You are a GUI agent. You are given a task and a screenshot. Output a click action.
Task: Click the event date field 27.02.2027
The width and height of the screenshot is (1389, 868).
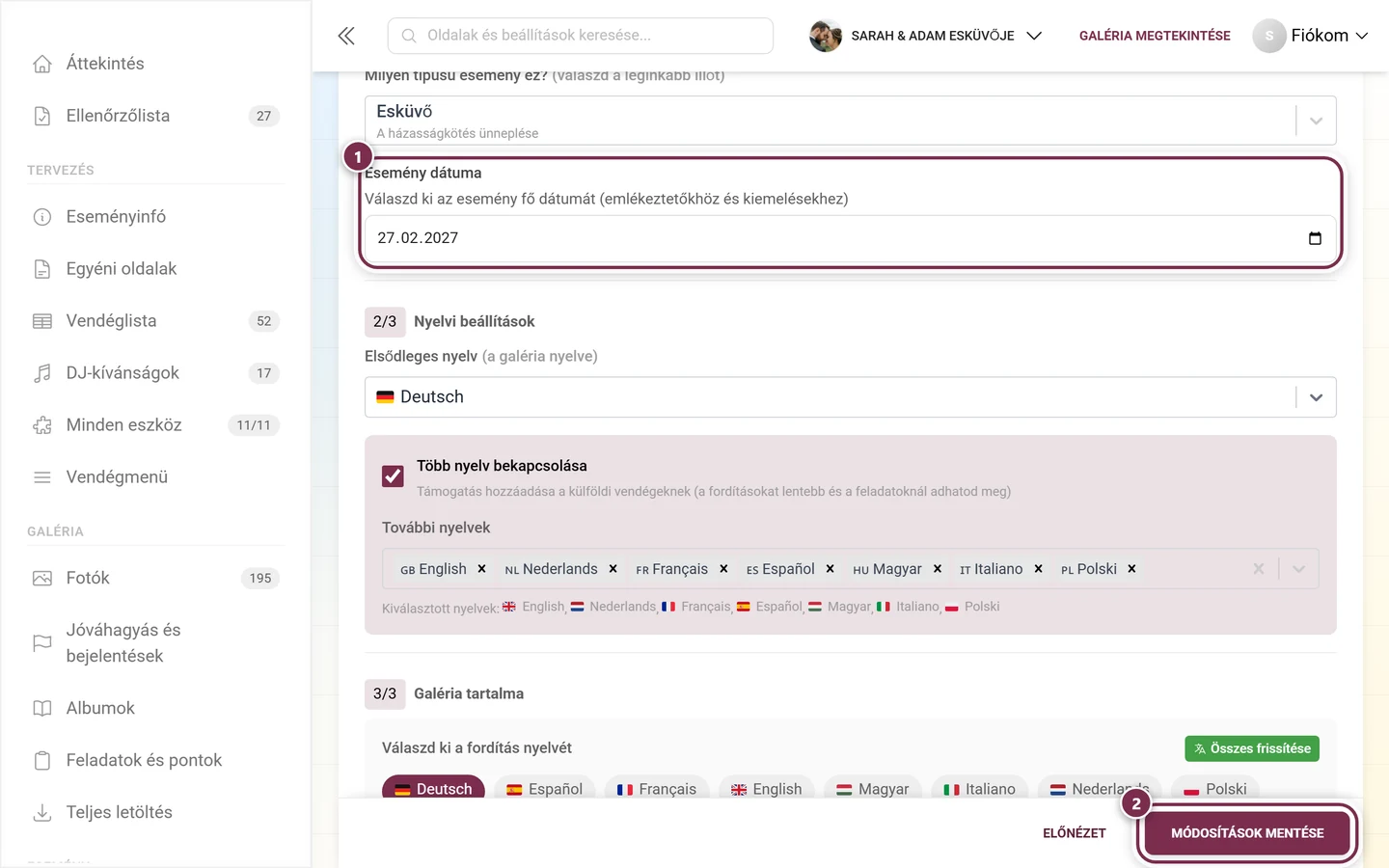point(850,238)
